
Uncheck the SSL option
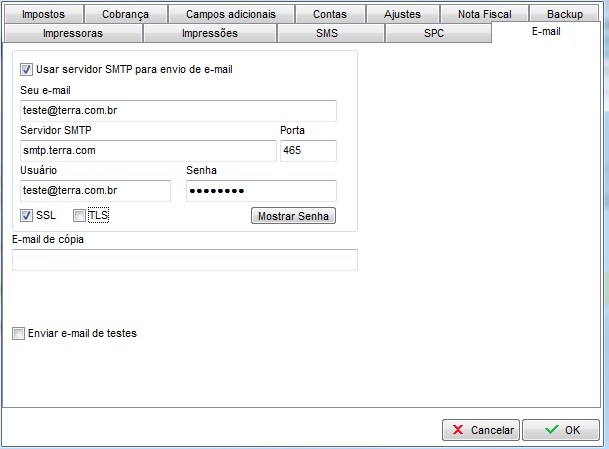click(x=26, y=215)
